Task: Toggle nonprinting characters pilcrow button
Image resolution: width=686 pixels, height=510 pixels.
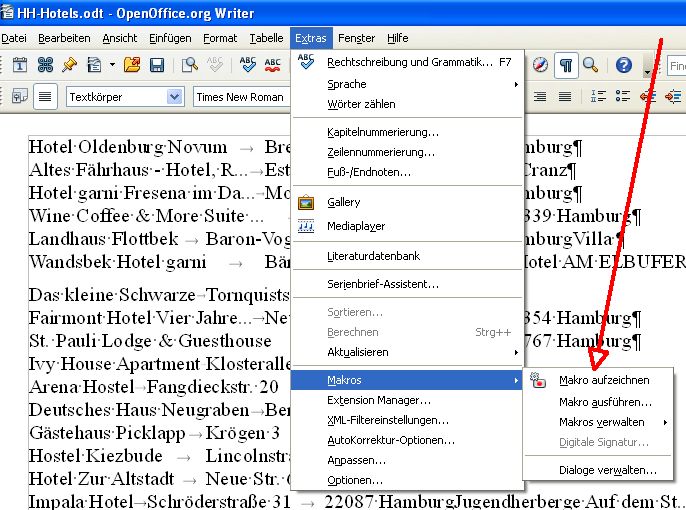Action: [x=566, y=66]
